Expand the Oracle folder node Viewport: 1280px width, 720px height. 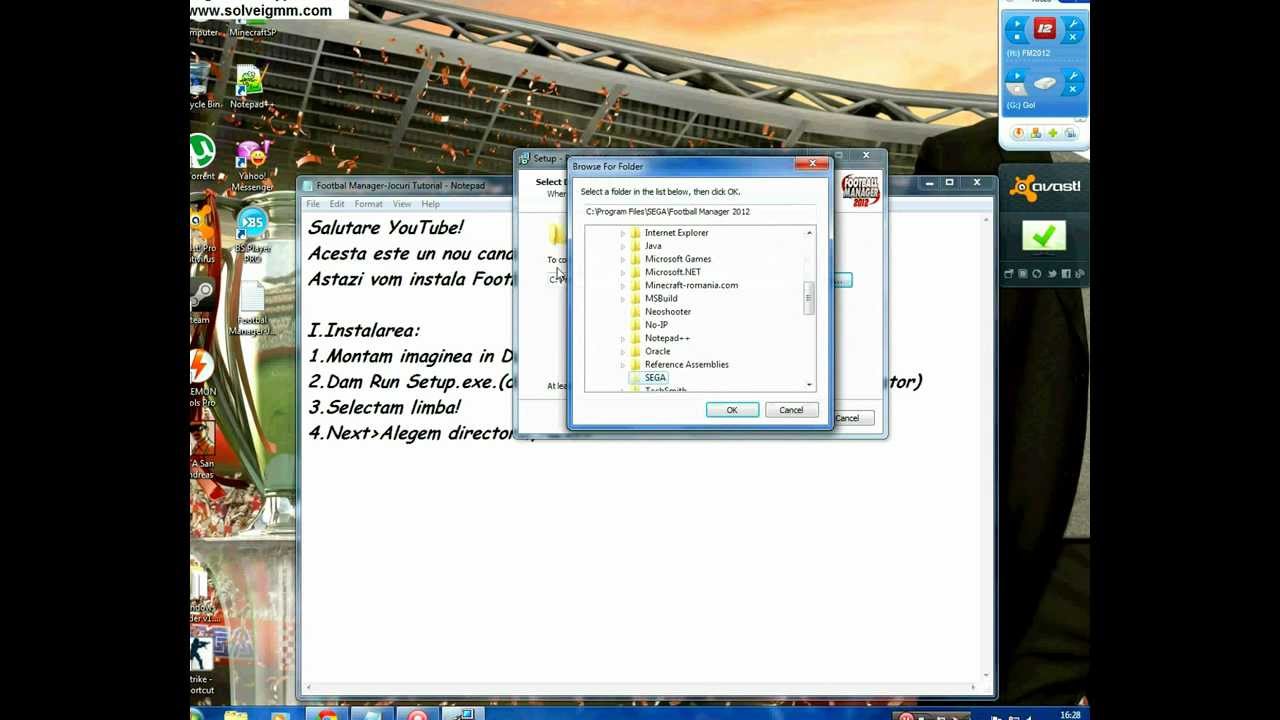pos(623,351)
